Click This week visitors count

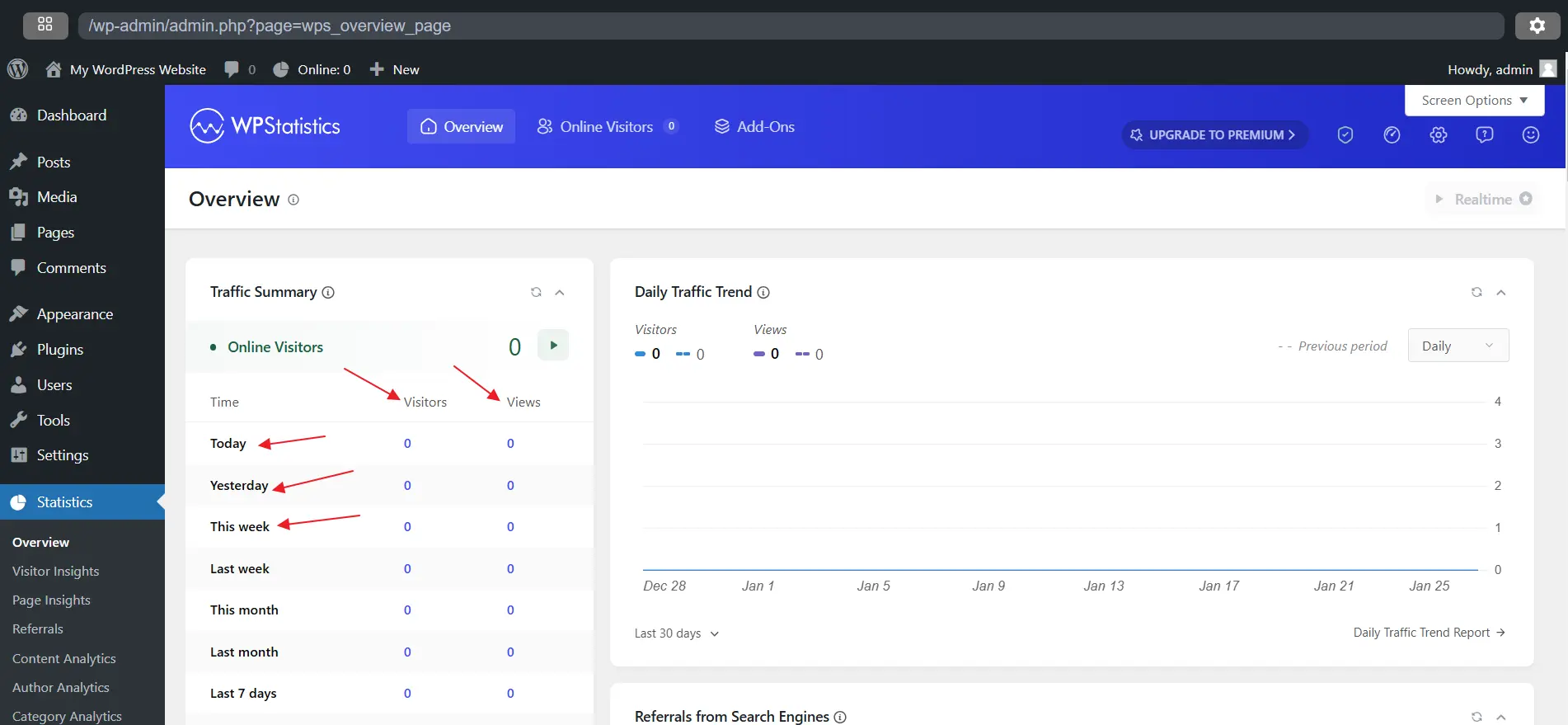click(x=407, y=527)
